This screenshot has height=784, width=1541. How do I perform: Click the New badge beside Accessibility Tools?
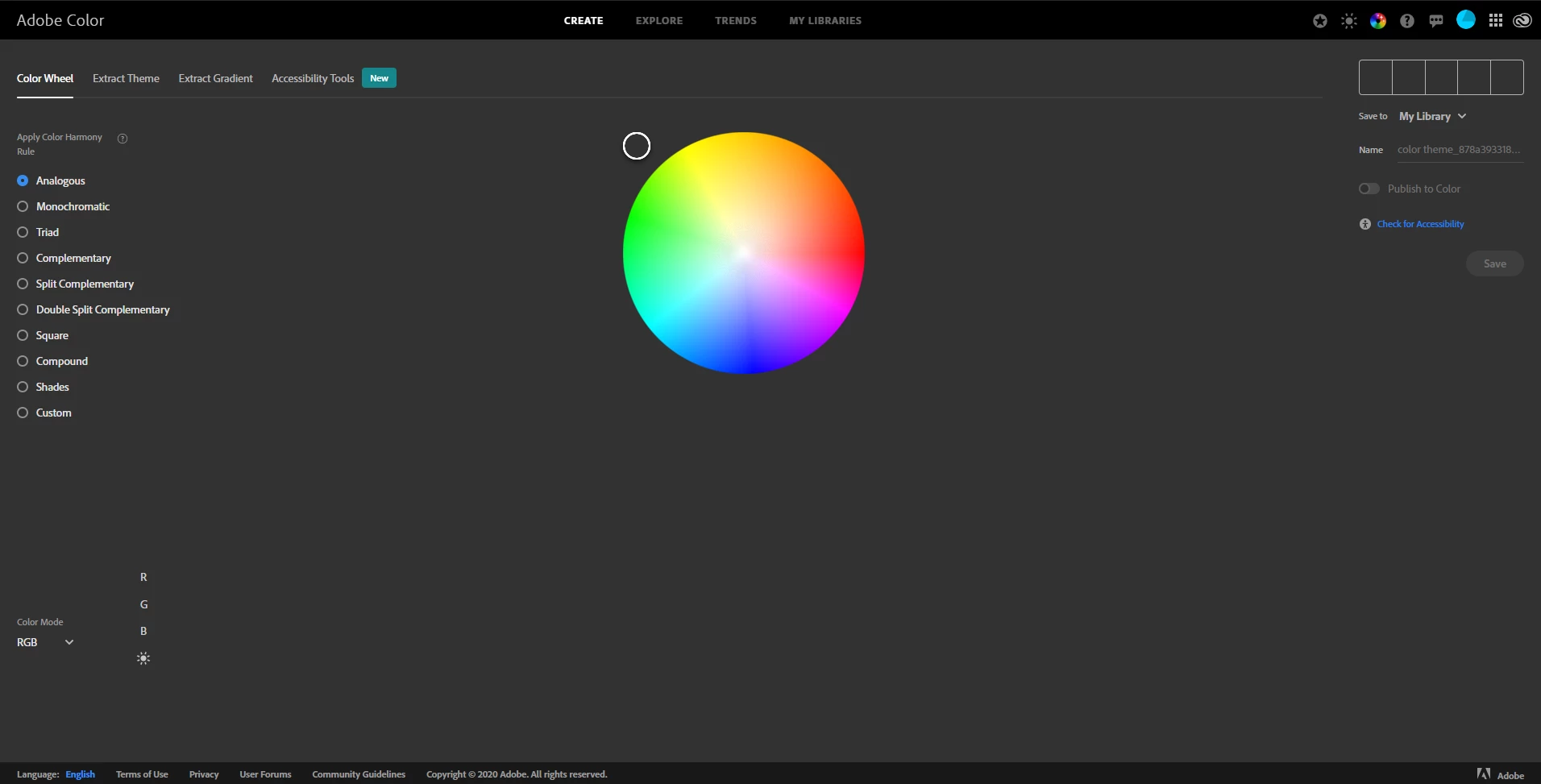pos(379,78)
